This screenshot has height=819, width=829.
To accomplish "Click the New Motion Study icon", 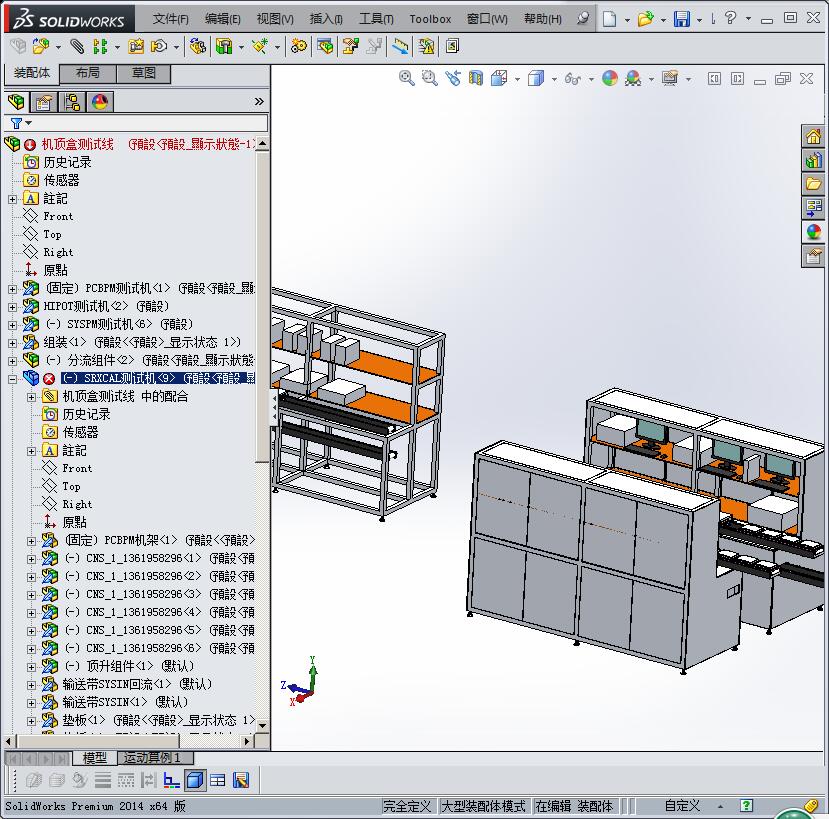I will 299,47.
